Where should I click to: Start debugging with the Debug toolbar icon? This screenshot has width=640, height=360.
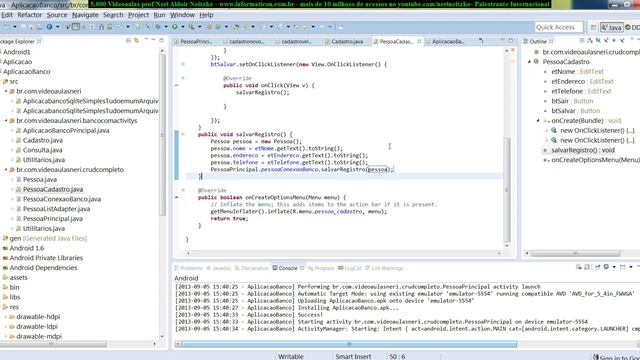tap(158, 27)
